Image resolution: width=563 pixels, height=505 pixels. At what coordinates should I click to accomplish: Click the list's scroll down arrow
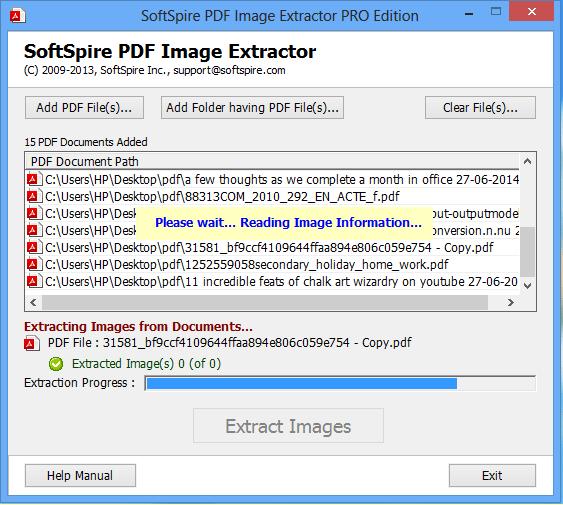pyautogui.click(x=527, y=286)
